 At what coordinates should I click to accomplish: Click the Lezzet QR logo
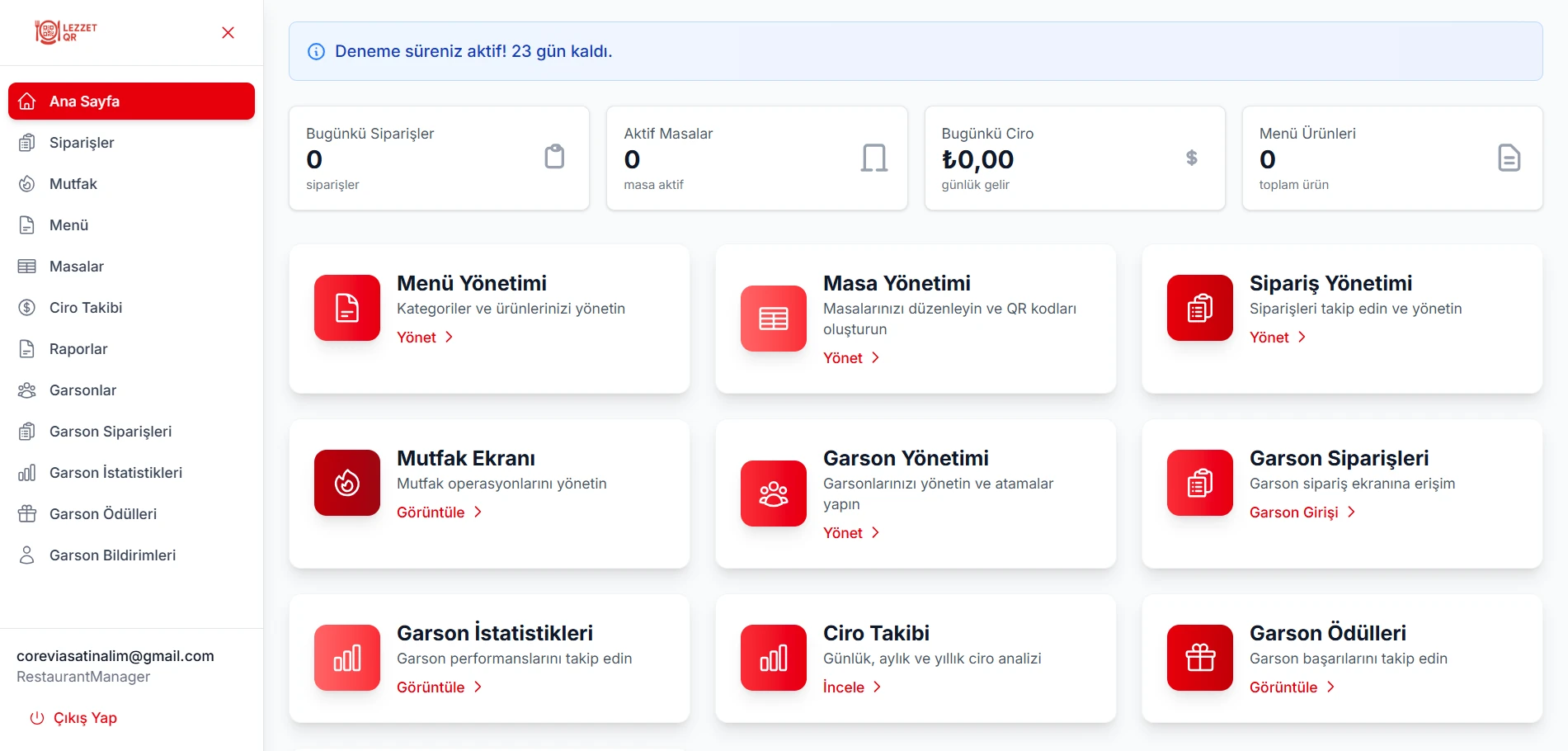pyautogui.click(x=66, y=32)
